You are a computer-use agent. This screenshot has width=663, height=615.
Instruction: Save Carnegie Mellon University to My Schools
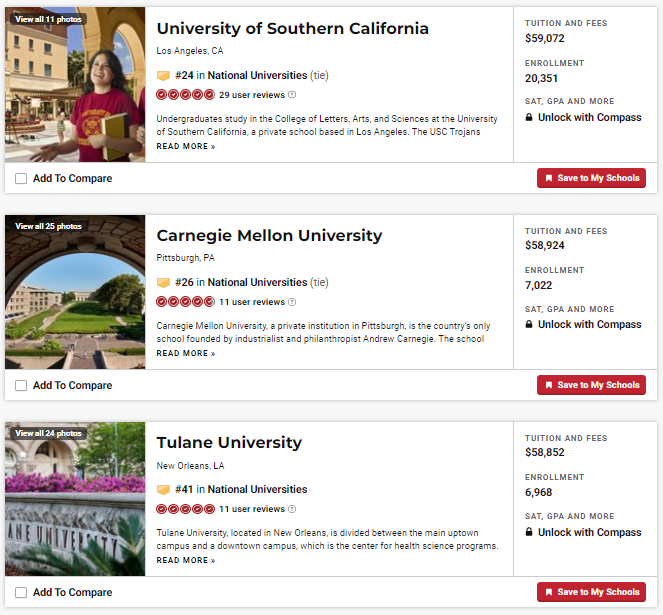click(591, 385)
